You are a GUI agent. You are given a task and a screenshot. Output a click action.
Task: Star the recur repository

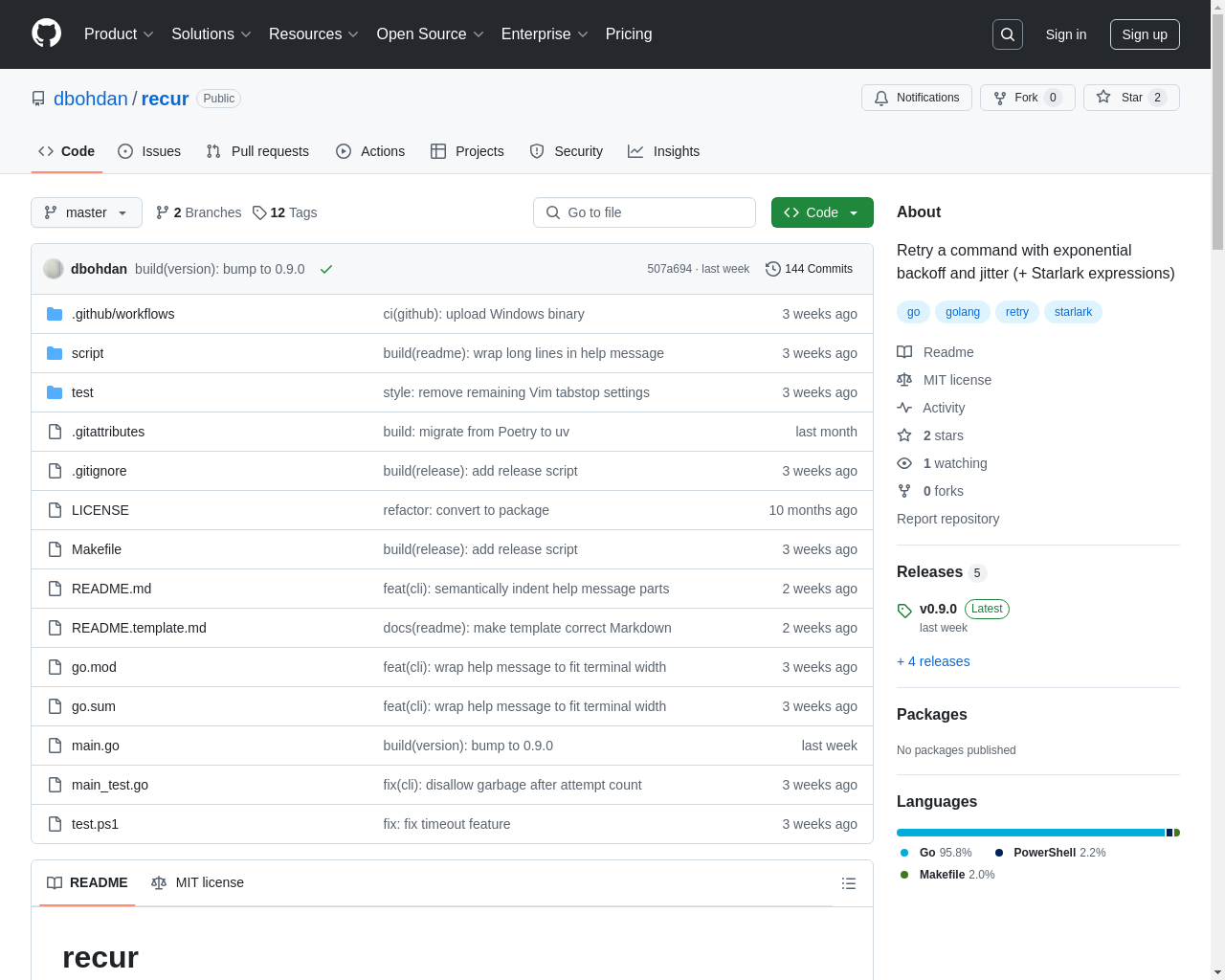[1131, 98]
